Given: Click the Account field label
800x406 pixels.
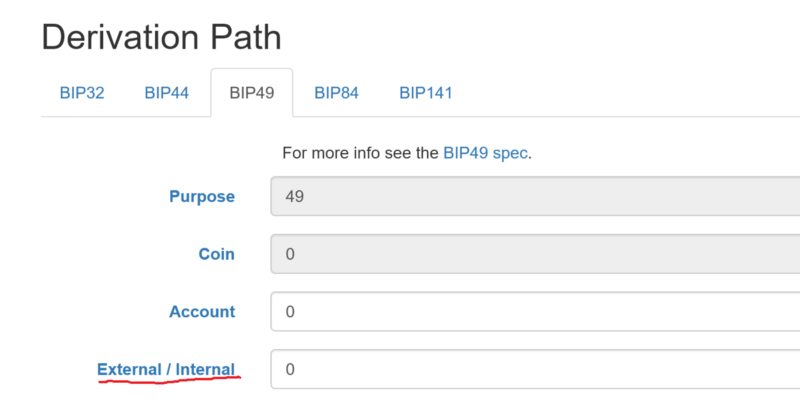Looking at the screenshot, I should click(202, 312).
